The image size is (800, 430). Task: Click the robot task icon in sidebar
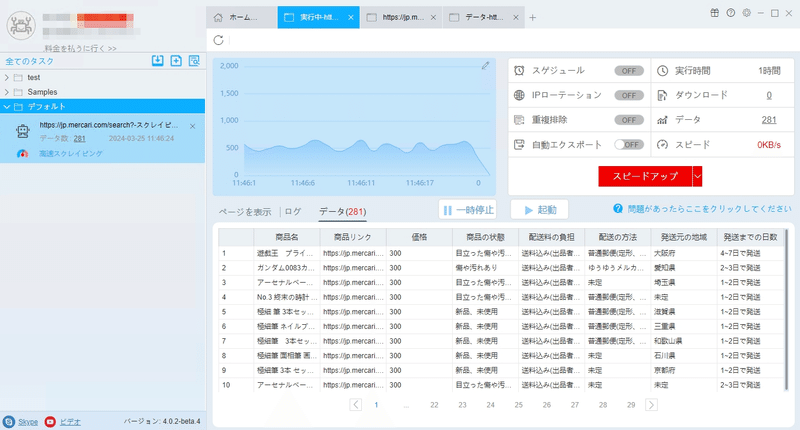[x=22, y=131]
